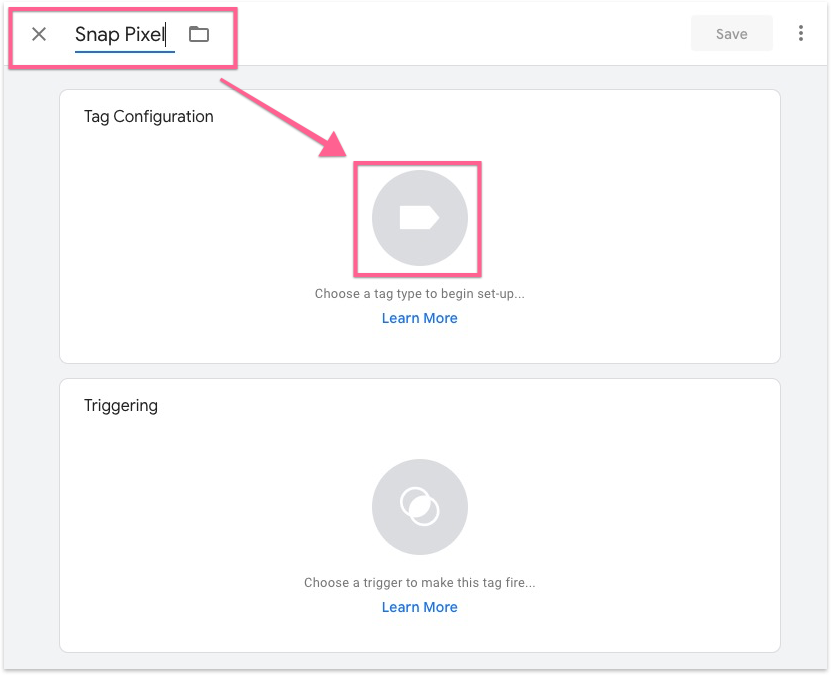Select the tag type icon in Tag Configuration
831x675 pixels.
click(419, 218)
